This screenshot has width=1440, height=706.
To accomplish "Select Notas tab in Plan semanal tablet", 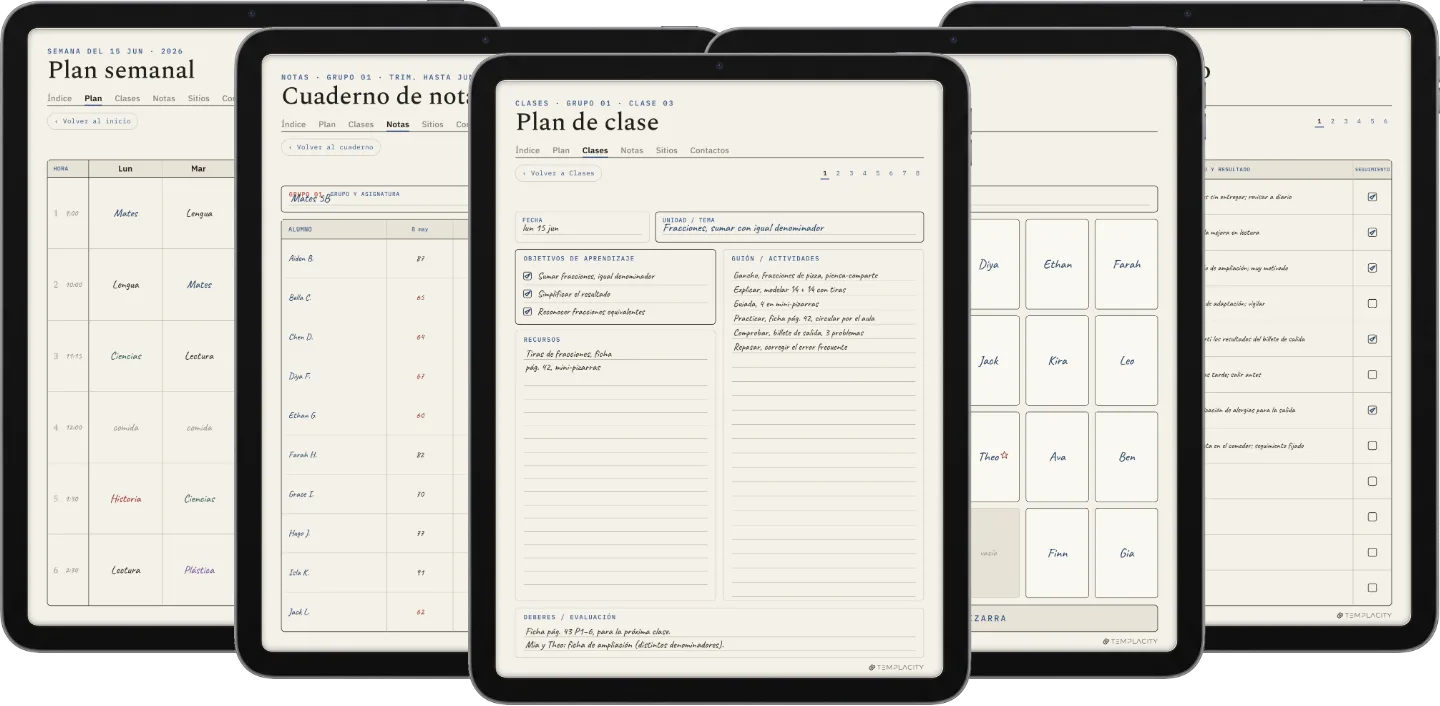I will coord(164,98).
